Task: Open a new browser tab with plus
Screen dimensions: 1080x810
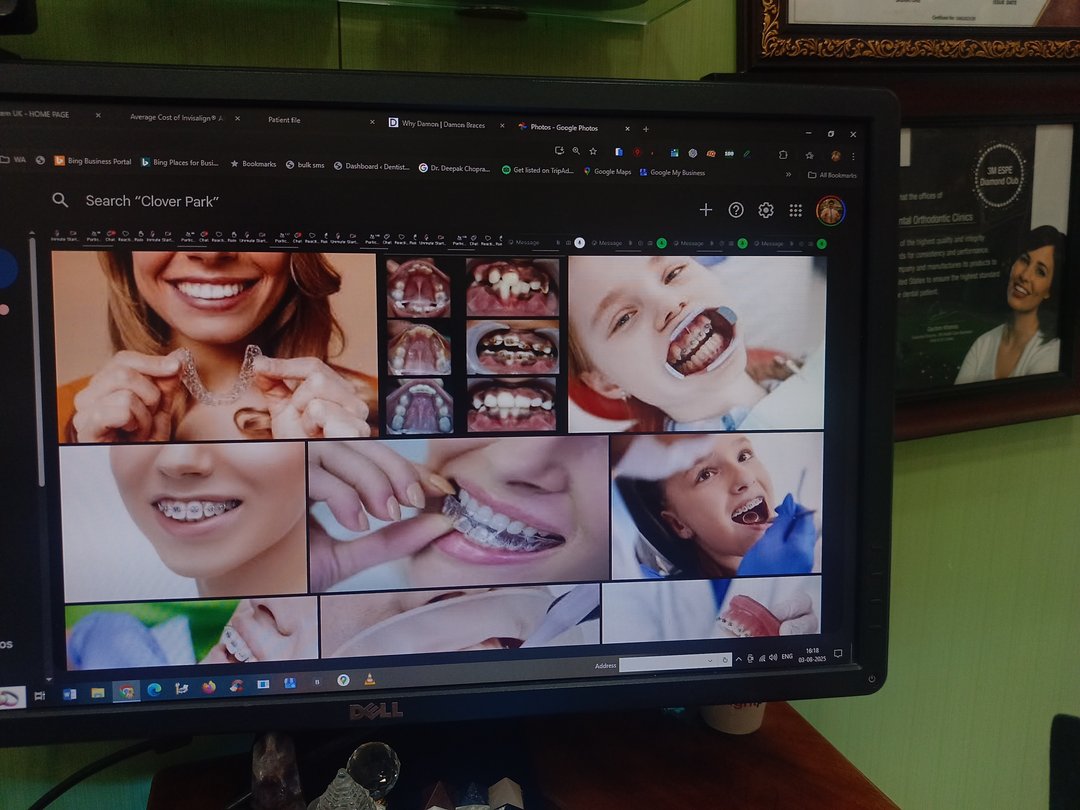Action: (x=645, y=129)
